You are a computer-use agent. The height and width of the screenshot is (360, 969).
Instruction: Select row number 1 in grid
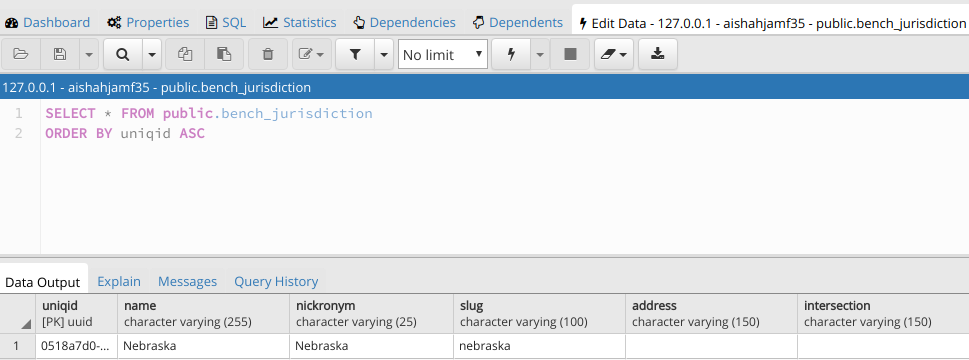pyautogui.click(x=17, y=346)
